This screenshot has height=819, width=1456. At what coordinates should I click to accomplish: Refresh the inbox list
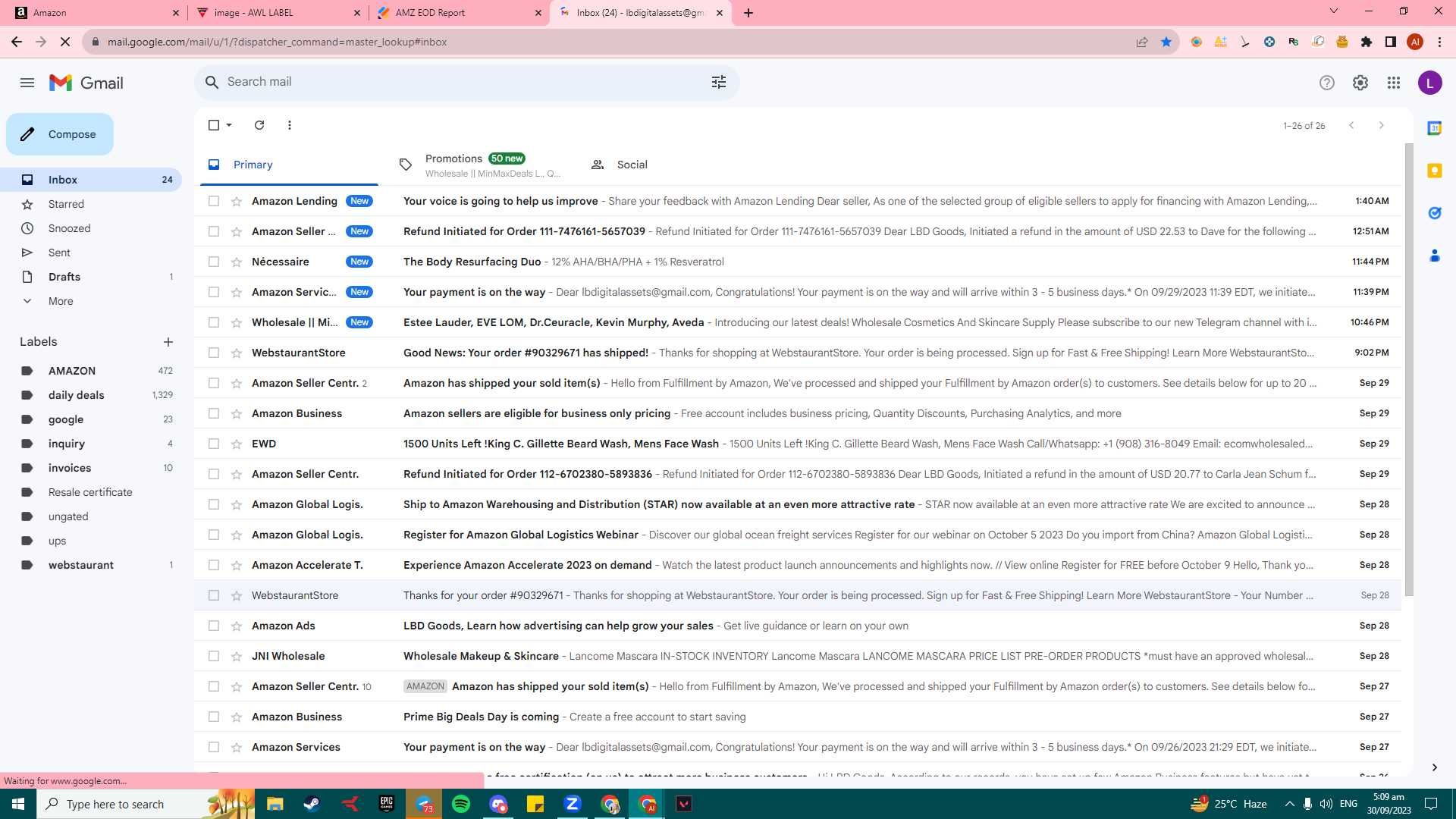coord(259,125)
